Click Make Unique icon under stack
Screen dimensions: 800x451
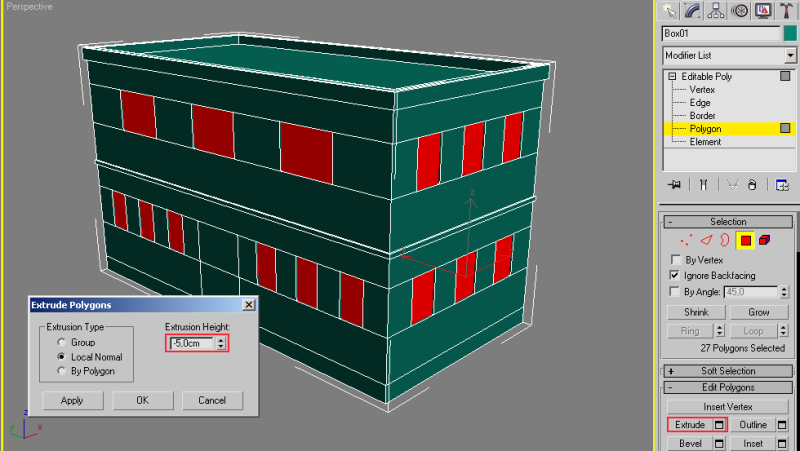pyautogui.click(x=733, y=185)
